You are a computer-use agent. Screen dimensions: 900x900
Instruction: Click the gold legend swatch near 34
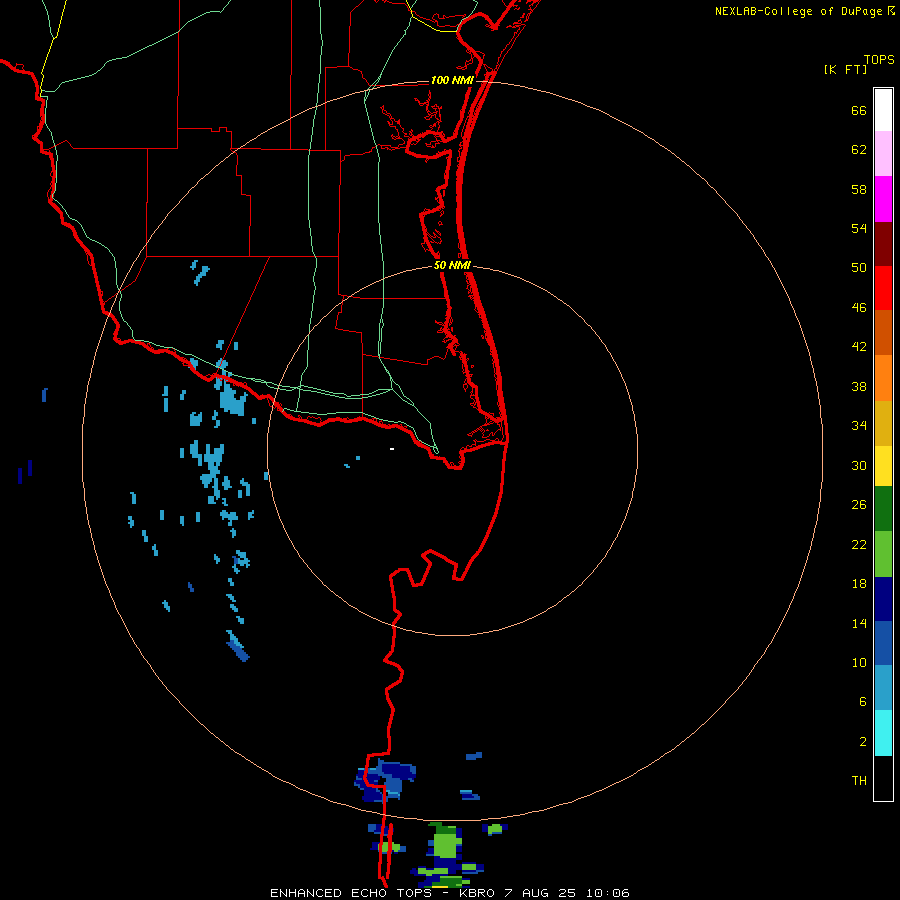[883, 424]
